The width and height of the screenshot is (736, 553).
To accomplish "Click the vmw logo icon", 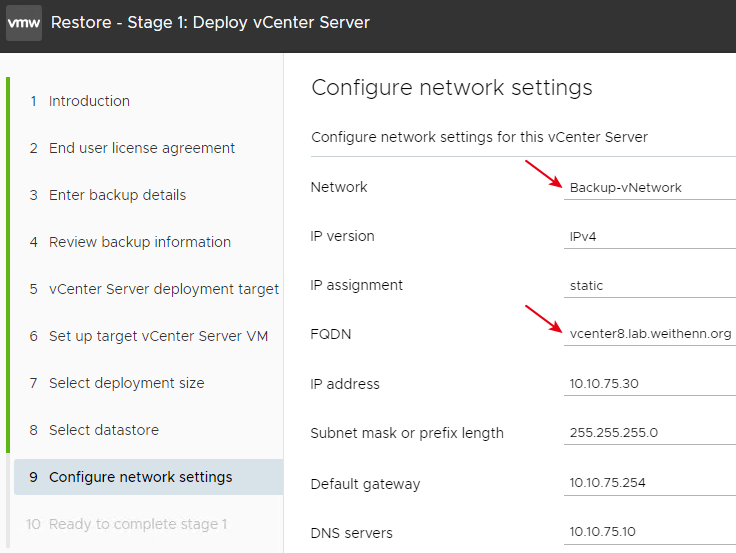I will [24, 23].
